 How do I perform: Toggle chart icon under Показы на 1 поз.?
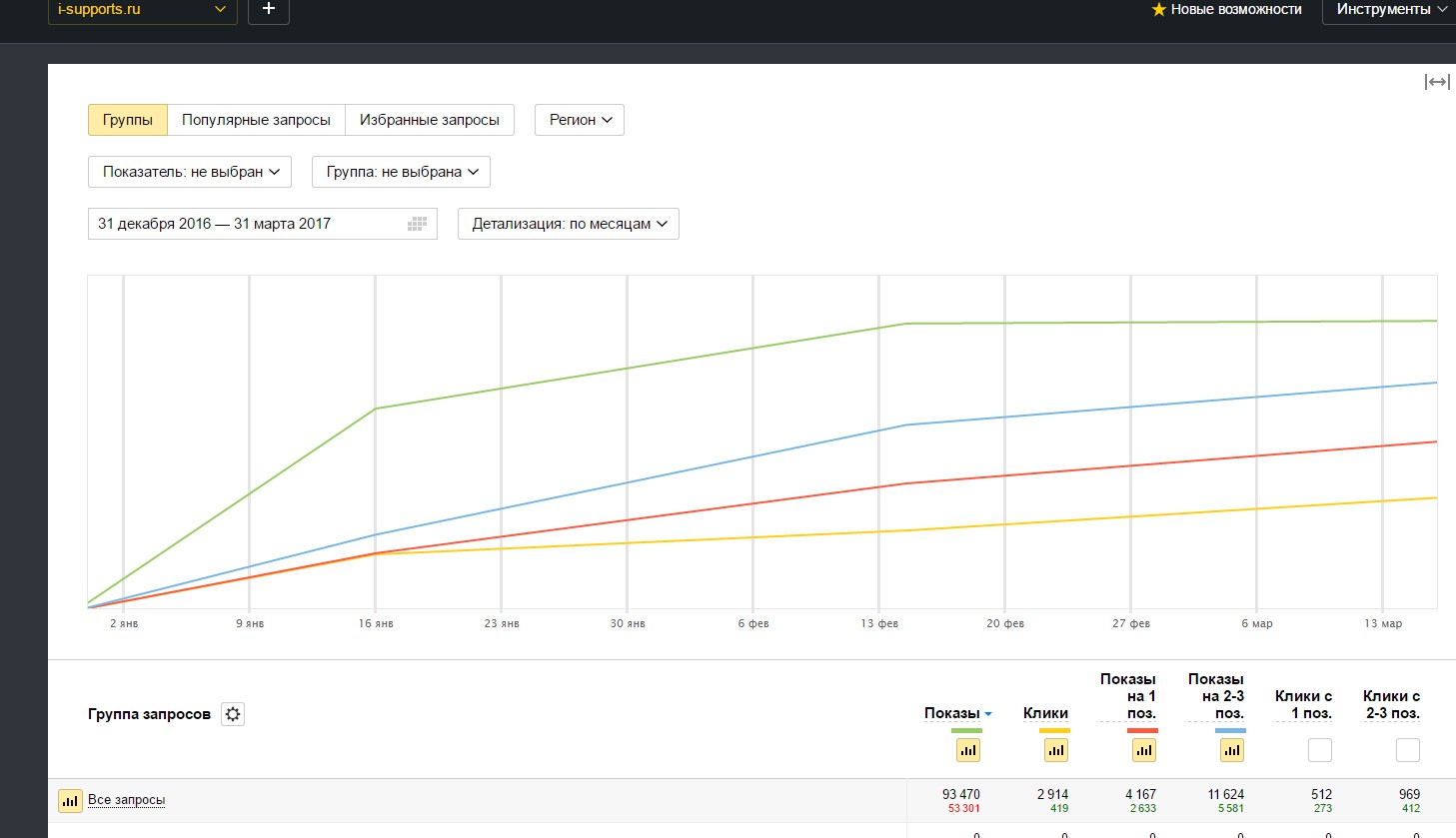(x=1143, y=750)
